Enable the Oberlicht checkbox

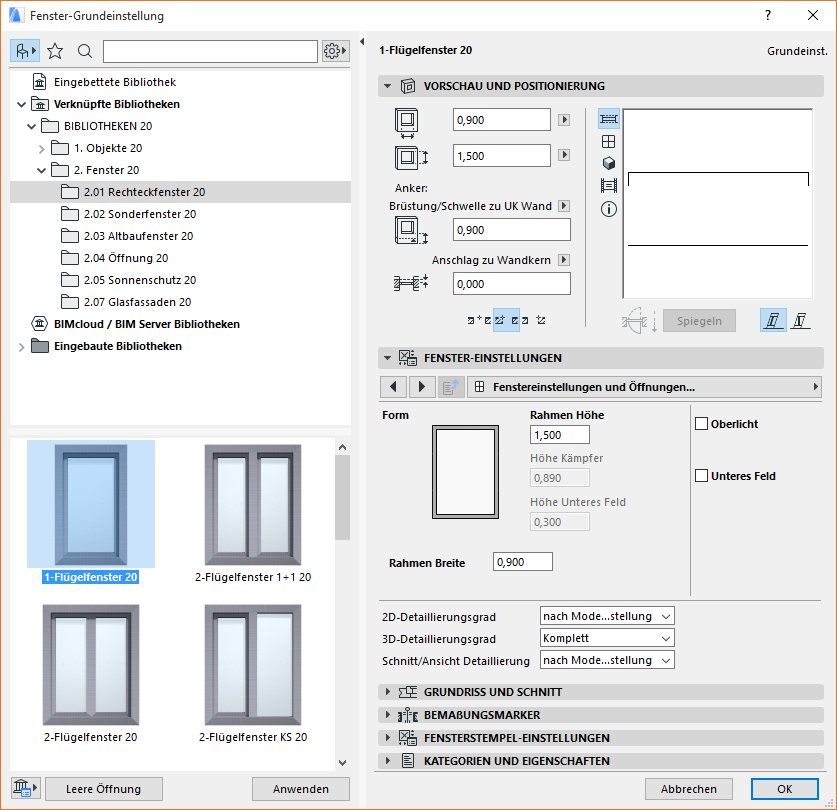tap(700, 423)
